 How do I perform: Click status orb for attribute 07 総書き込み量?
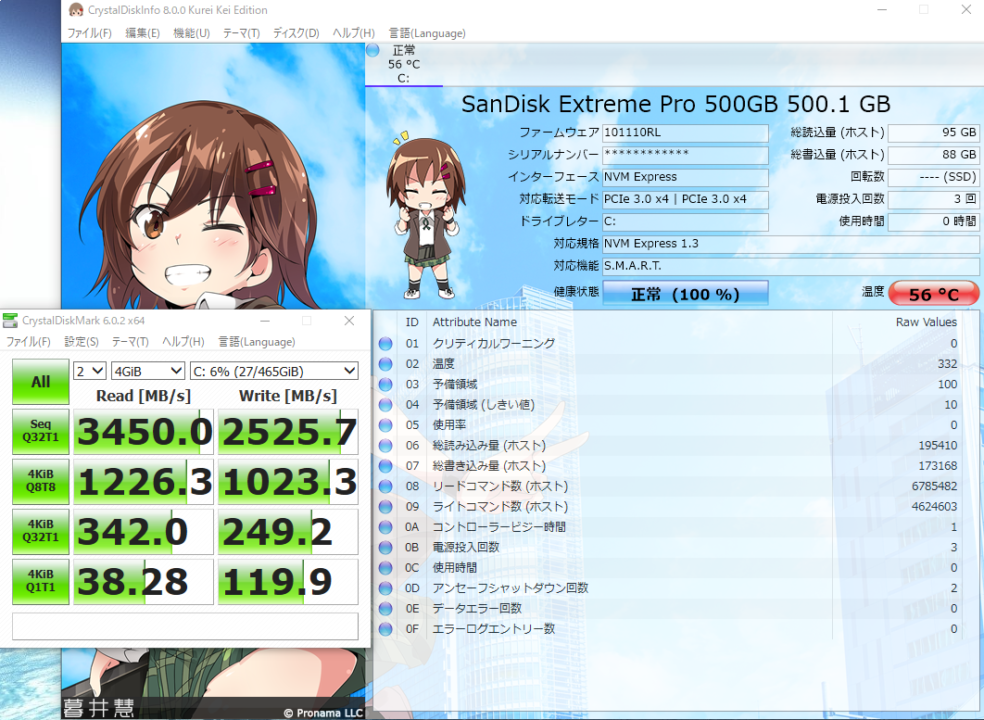[385, 466]
